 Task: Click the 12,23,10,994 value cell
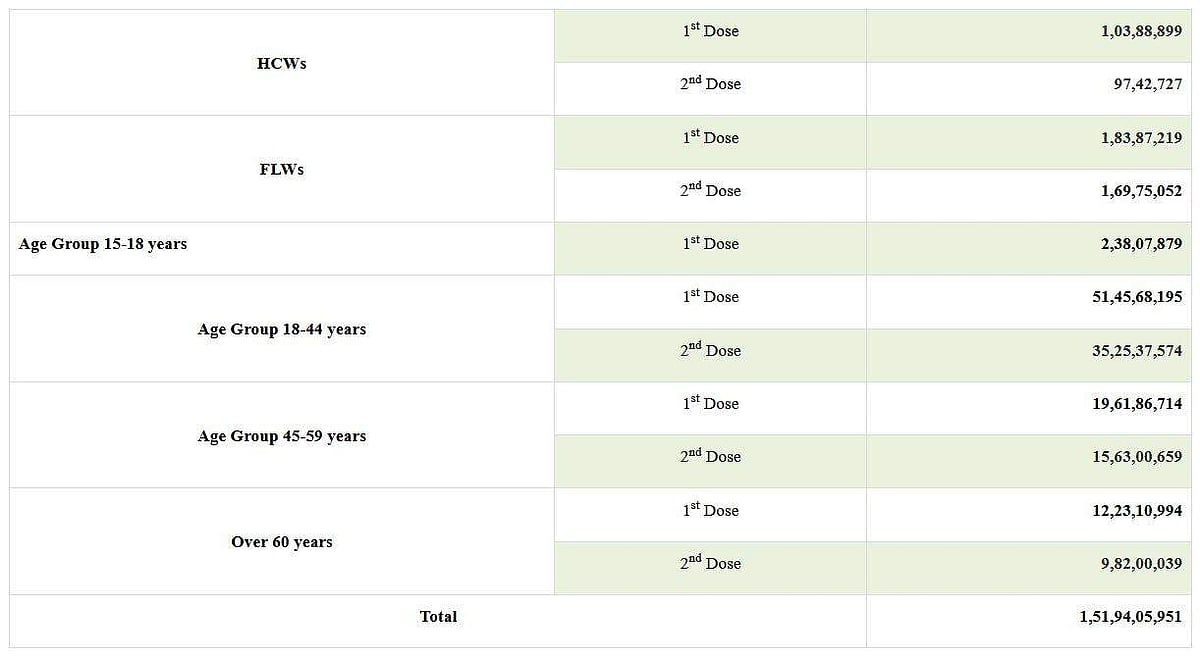[1137, 510]
